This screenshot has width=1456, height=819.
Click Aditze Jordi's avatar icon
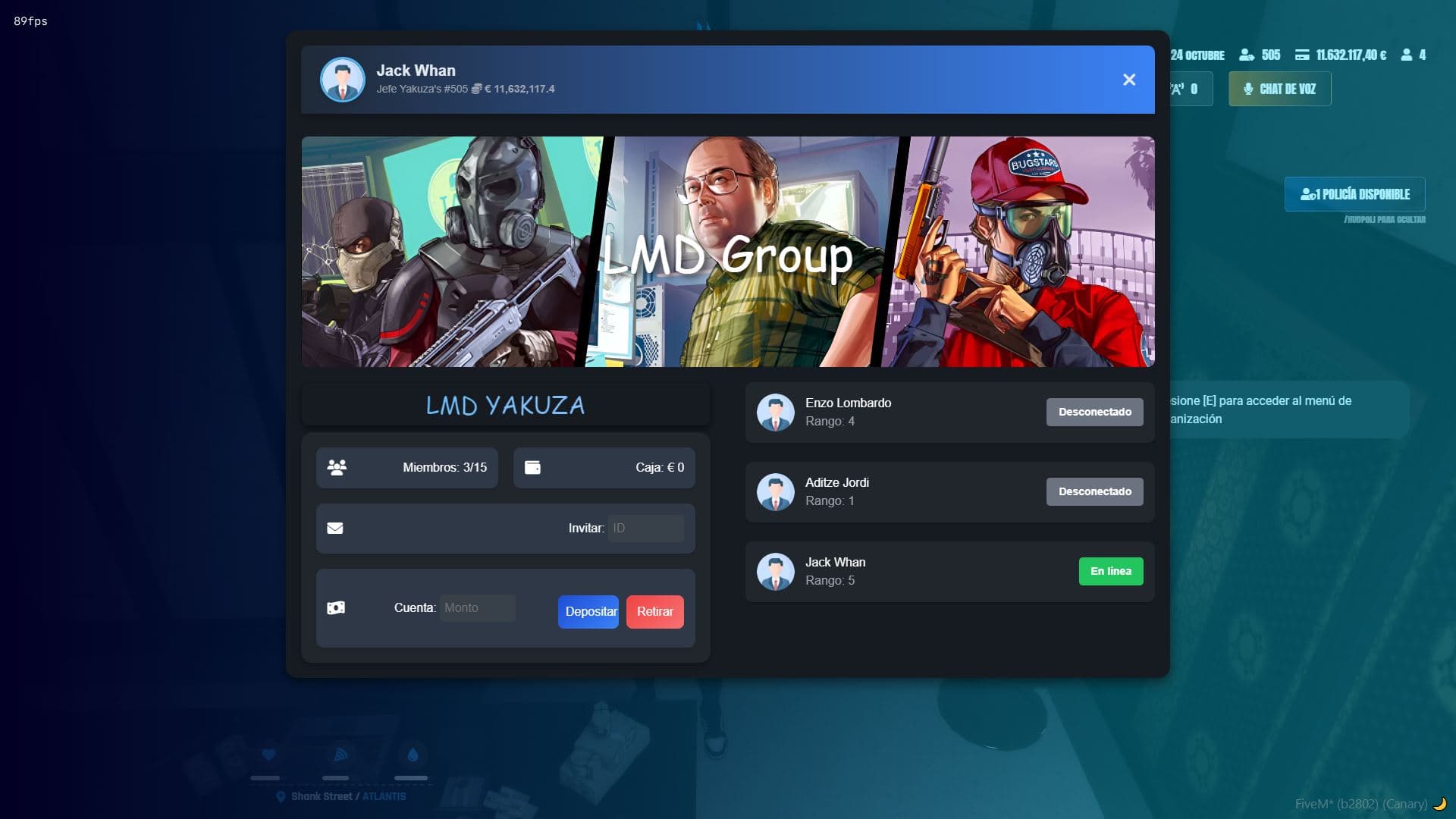point(775,492)
